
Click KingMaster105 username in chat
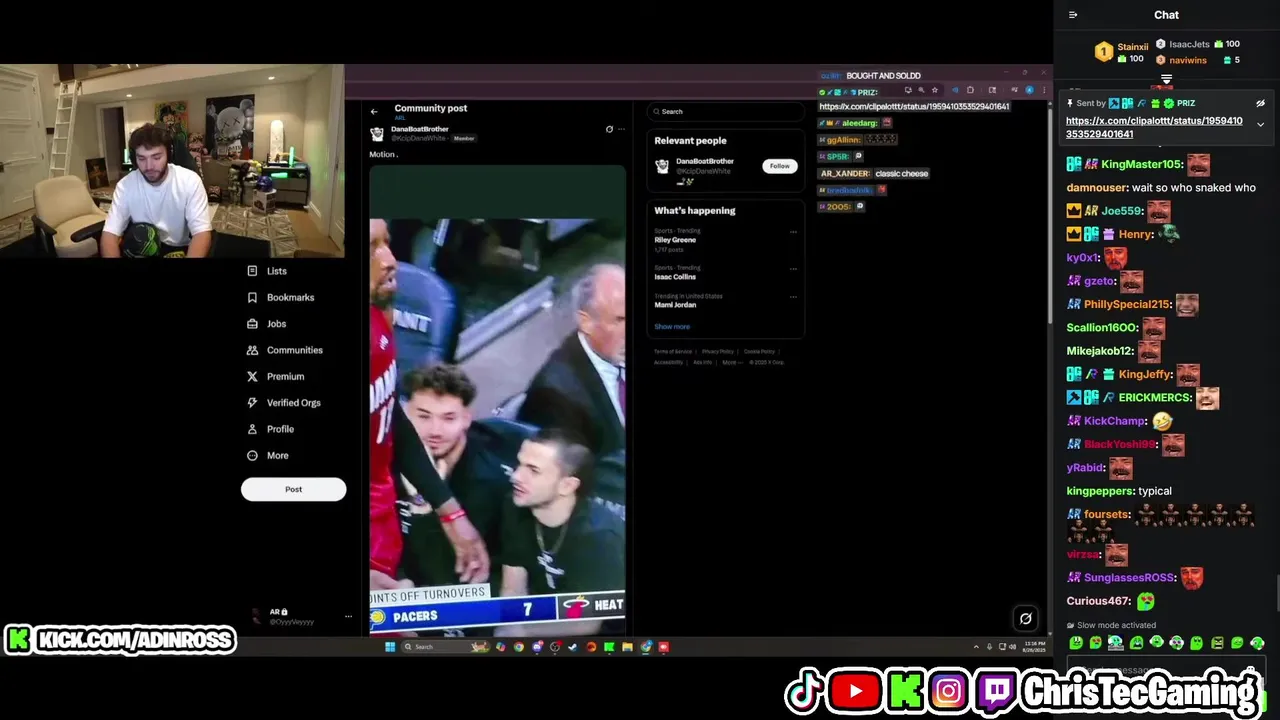(1142, 164)
